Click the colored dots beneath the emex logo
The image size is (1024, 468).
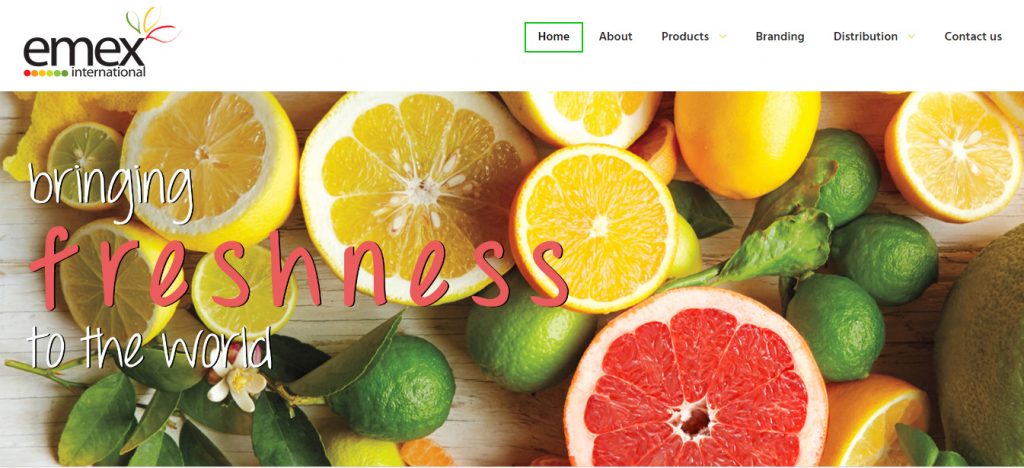46,73
